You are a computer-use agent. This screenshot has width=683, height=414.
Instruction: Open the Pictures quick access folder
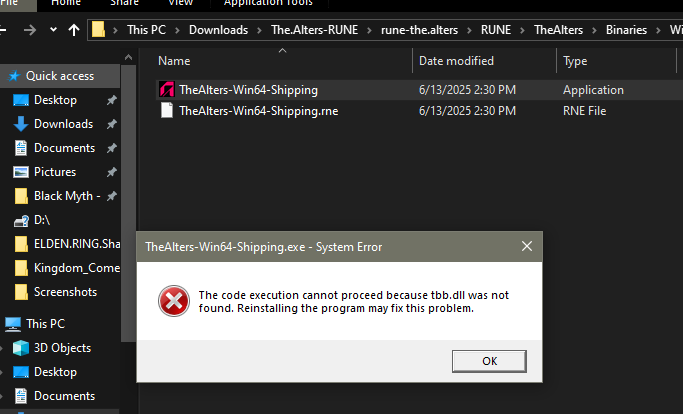[x=55, y=172]
